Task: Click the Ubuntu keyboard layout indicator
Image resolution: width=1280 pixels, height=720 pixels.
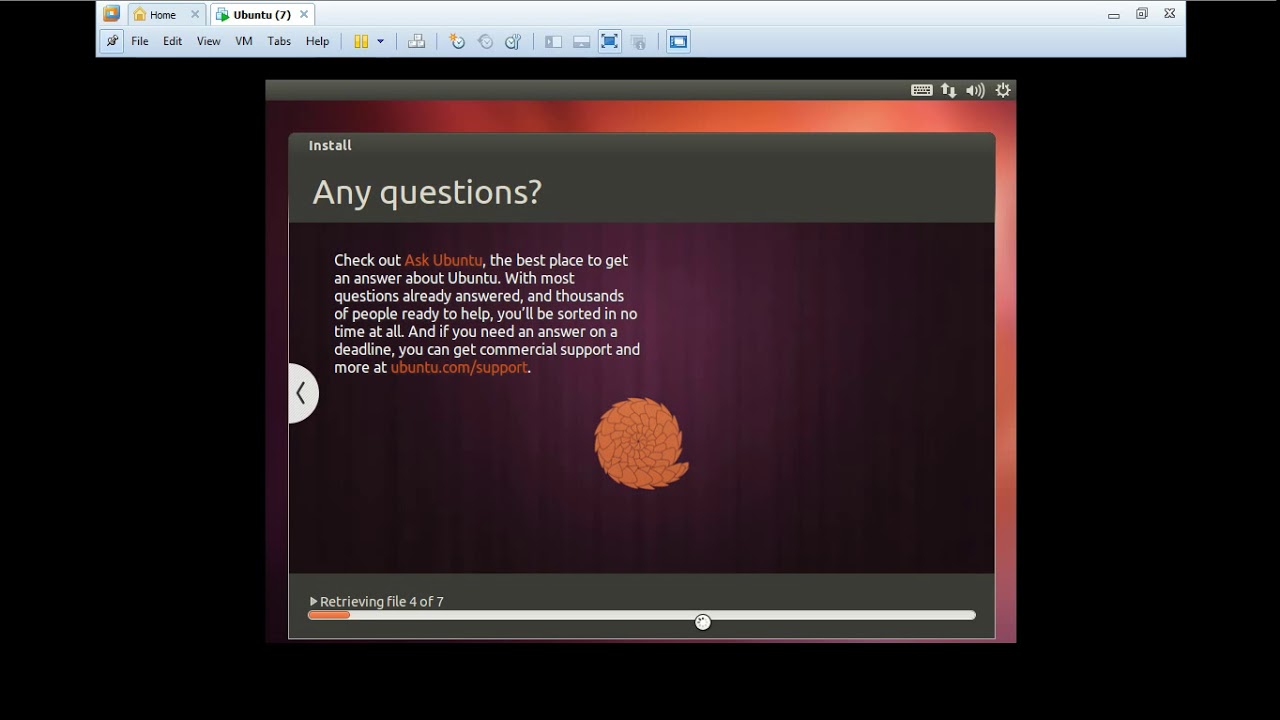Action: 922,90
